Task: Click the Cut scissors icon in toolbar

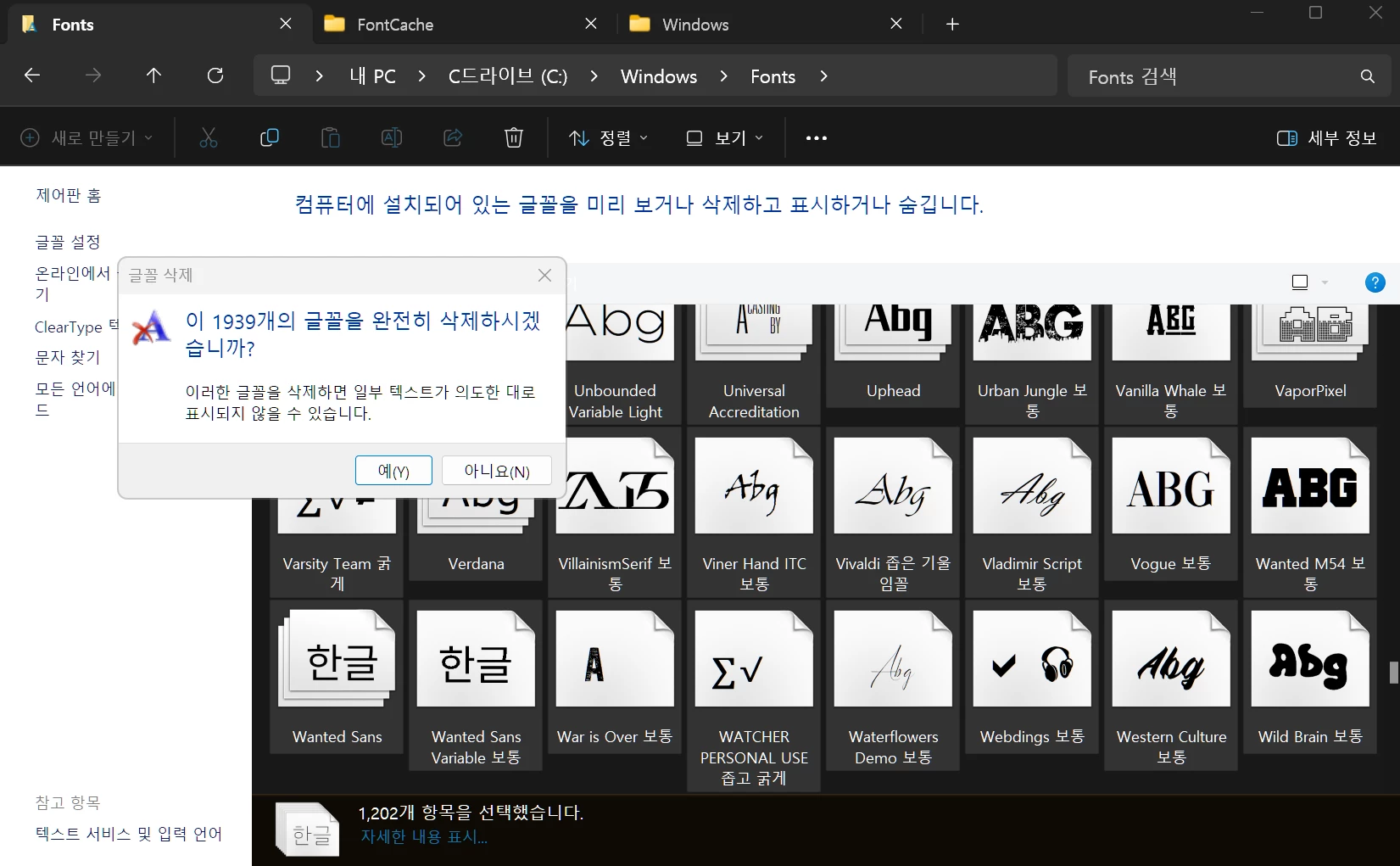Action: [x=209, y=137]
